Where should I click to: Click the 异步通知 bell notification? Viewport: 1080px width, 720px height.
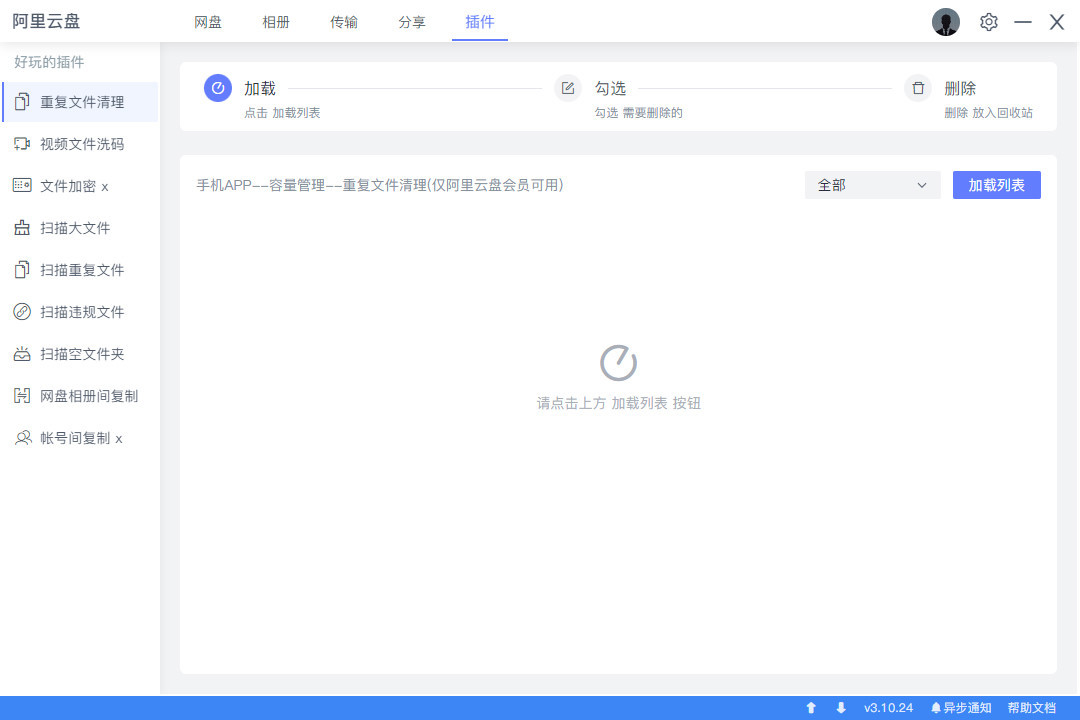point(961,708)
